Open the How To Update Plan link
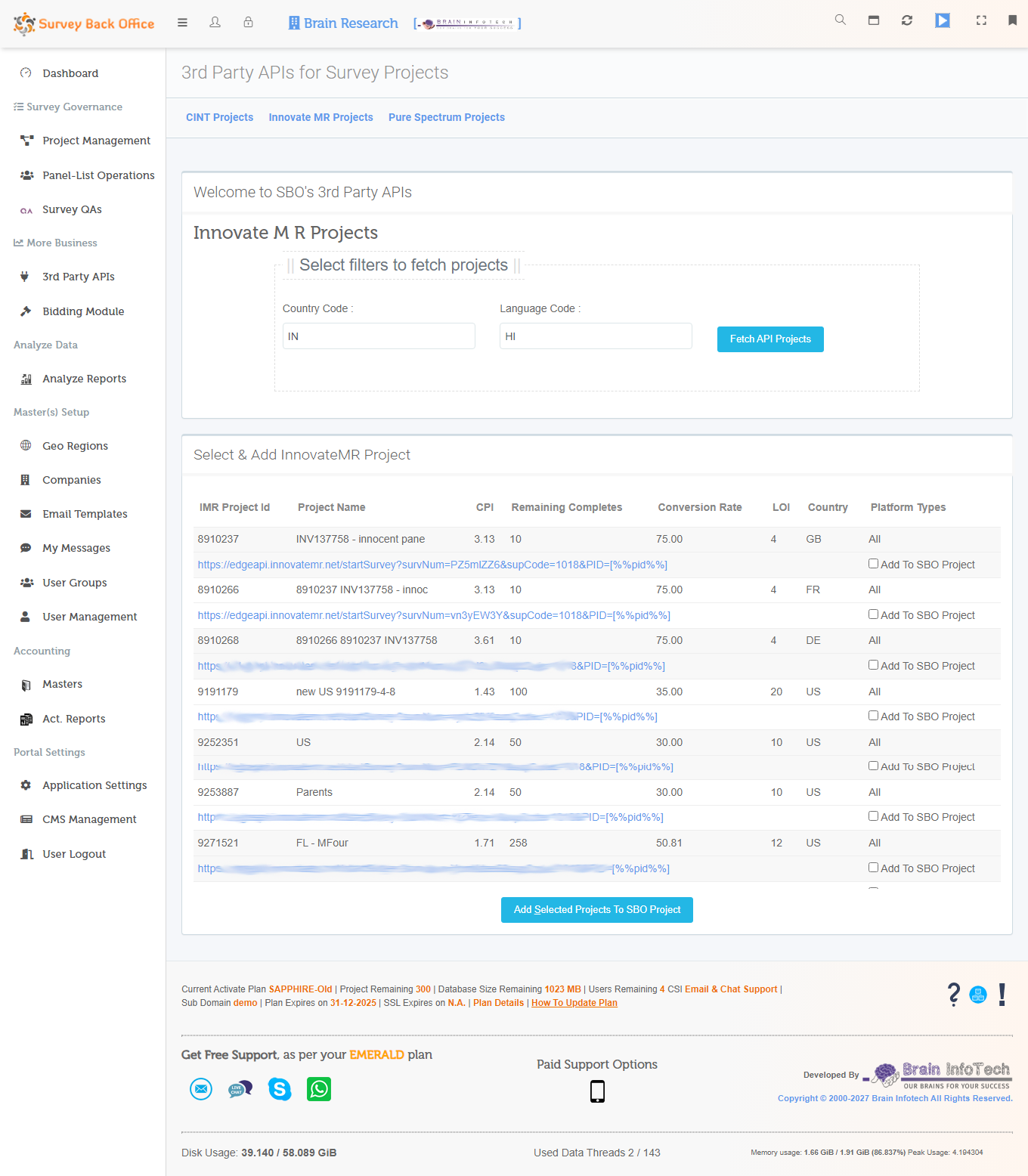 pyautogui.click(x=574, y=1002)
